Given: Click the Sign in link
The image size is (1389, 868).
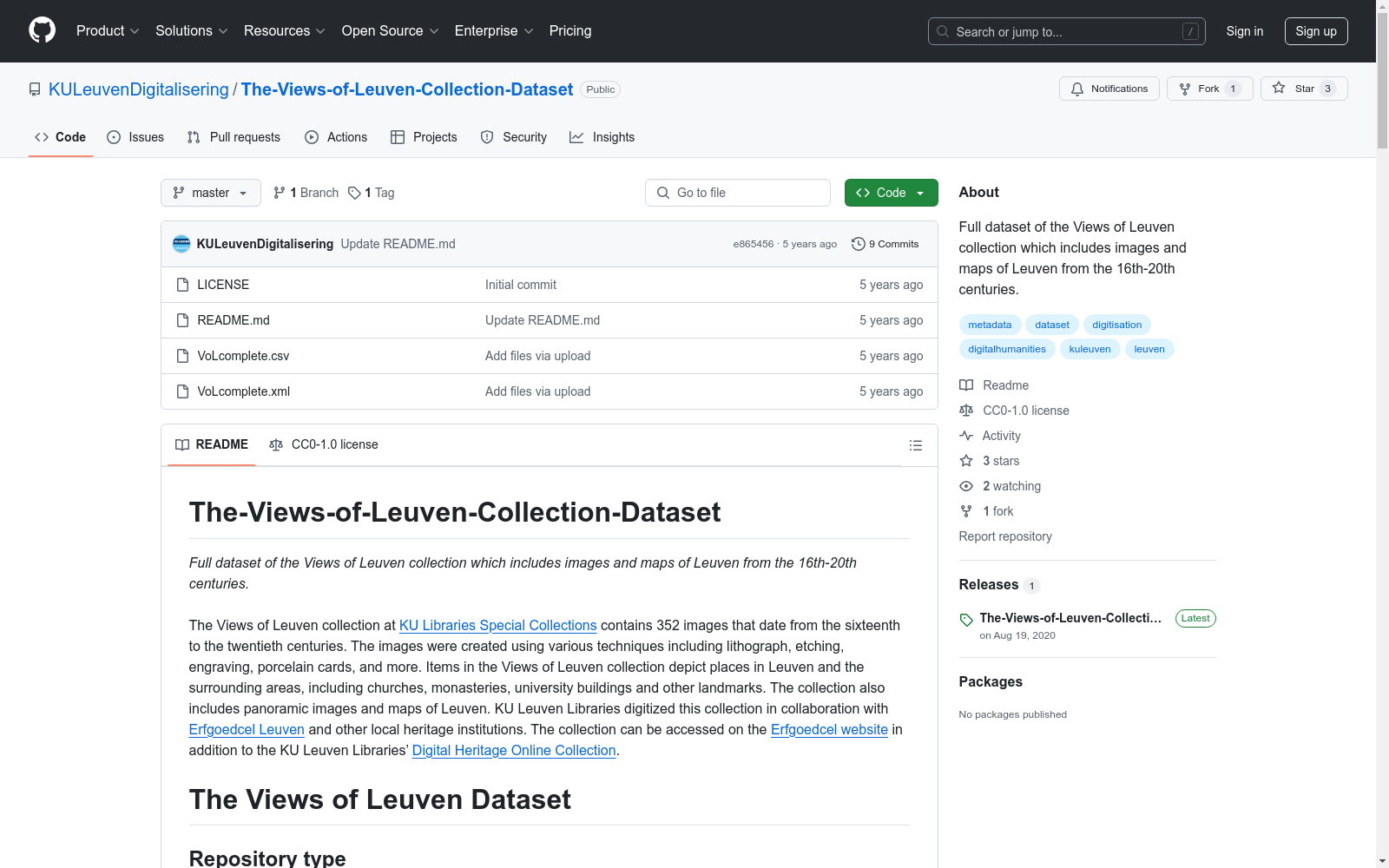Looking at the screenshot, I should 1245,31.
